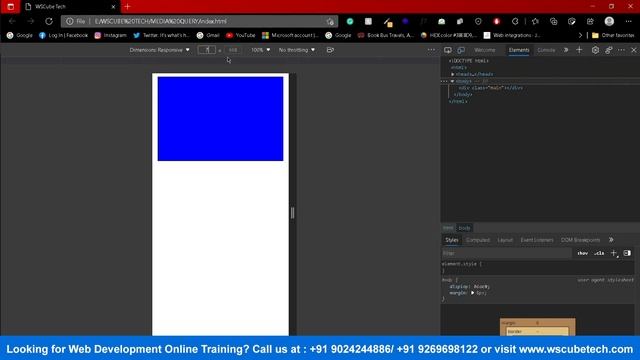
Task: Switch to the Event Listeners tab
Action: pos(537,240)
